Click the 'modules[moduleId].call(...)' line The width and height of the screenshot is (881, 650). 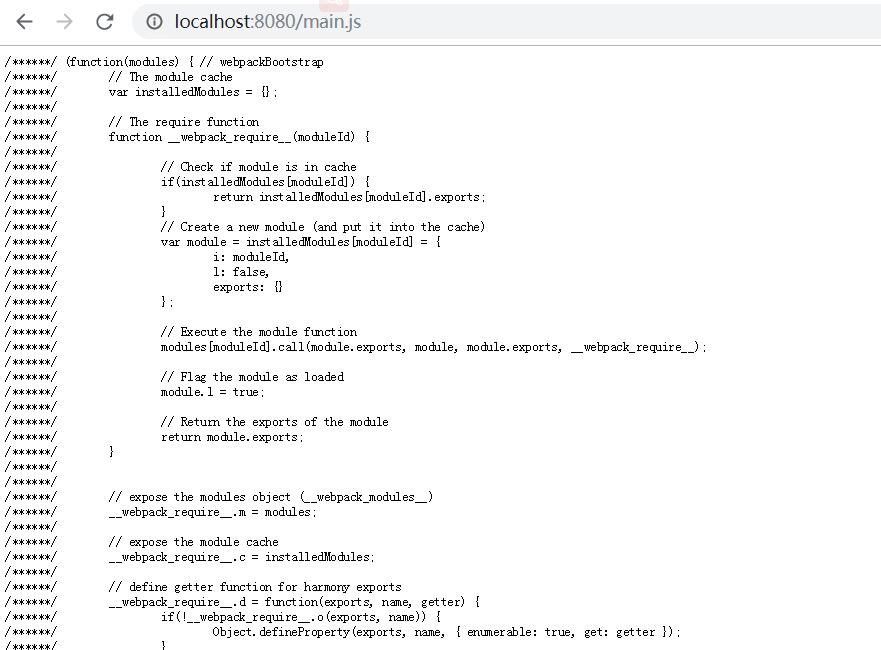pos(434,347)
